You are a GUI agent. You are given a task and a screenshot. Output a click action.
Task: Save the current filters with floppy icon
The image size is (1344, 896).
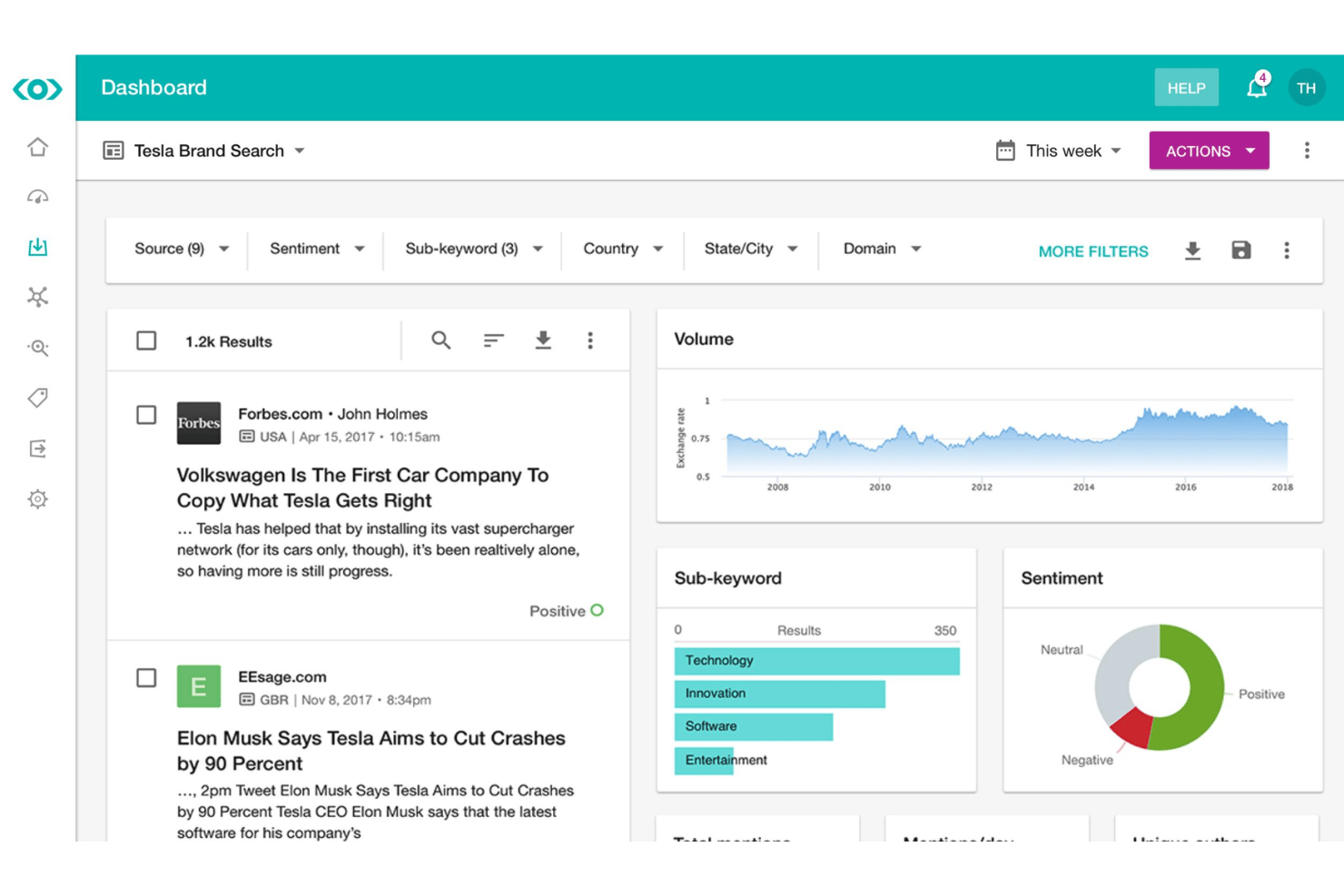(x=1241, y=251)
